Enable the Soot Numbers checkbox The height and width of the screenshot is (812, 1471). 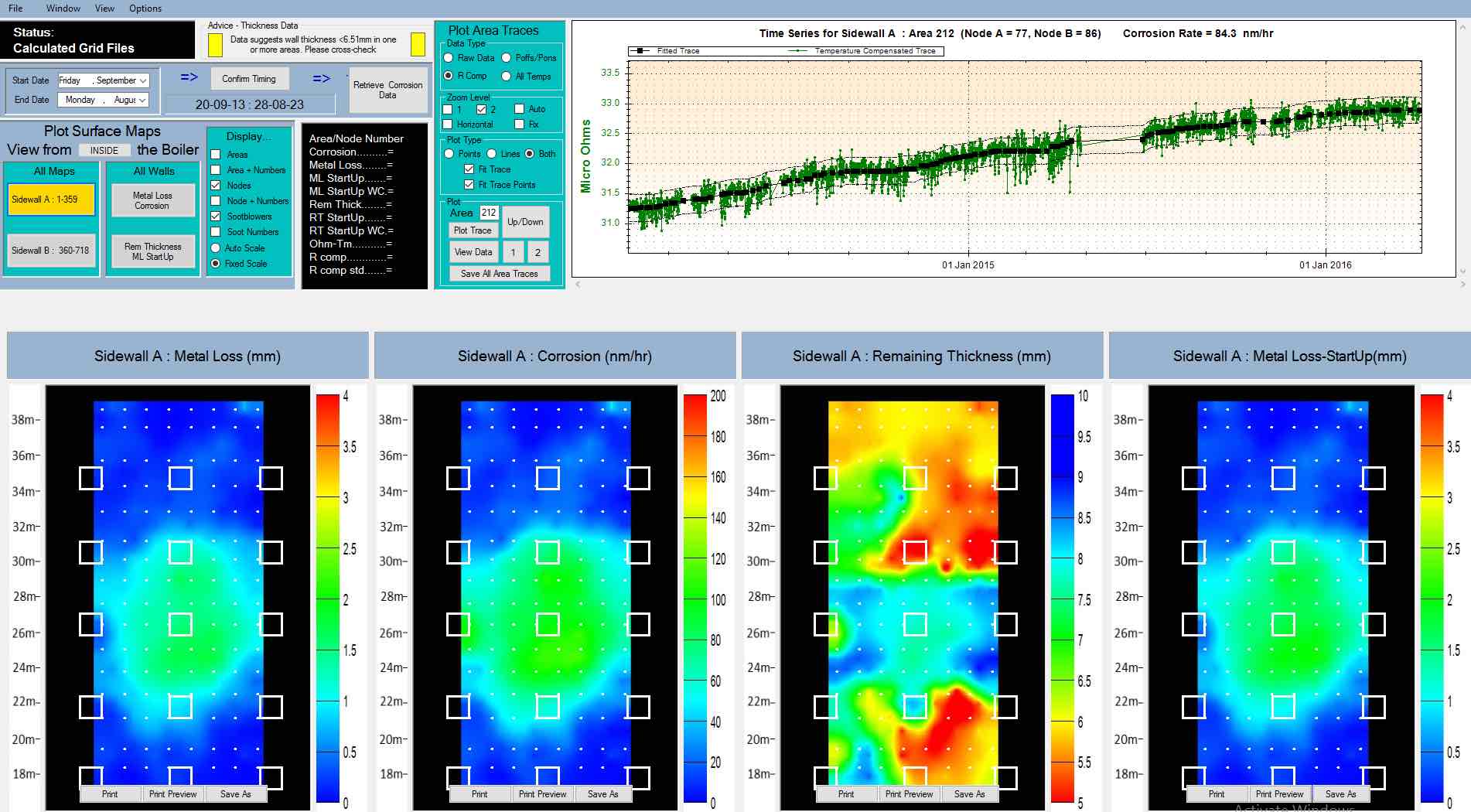216,232
